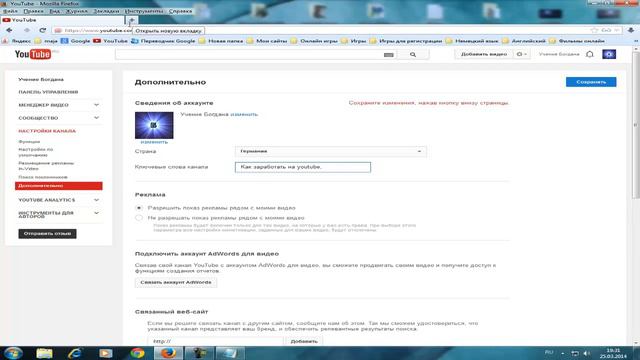Open Функции under channel settings
Screen dimensions: 640x360
tap(29, 142)
